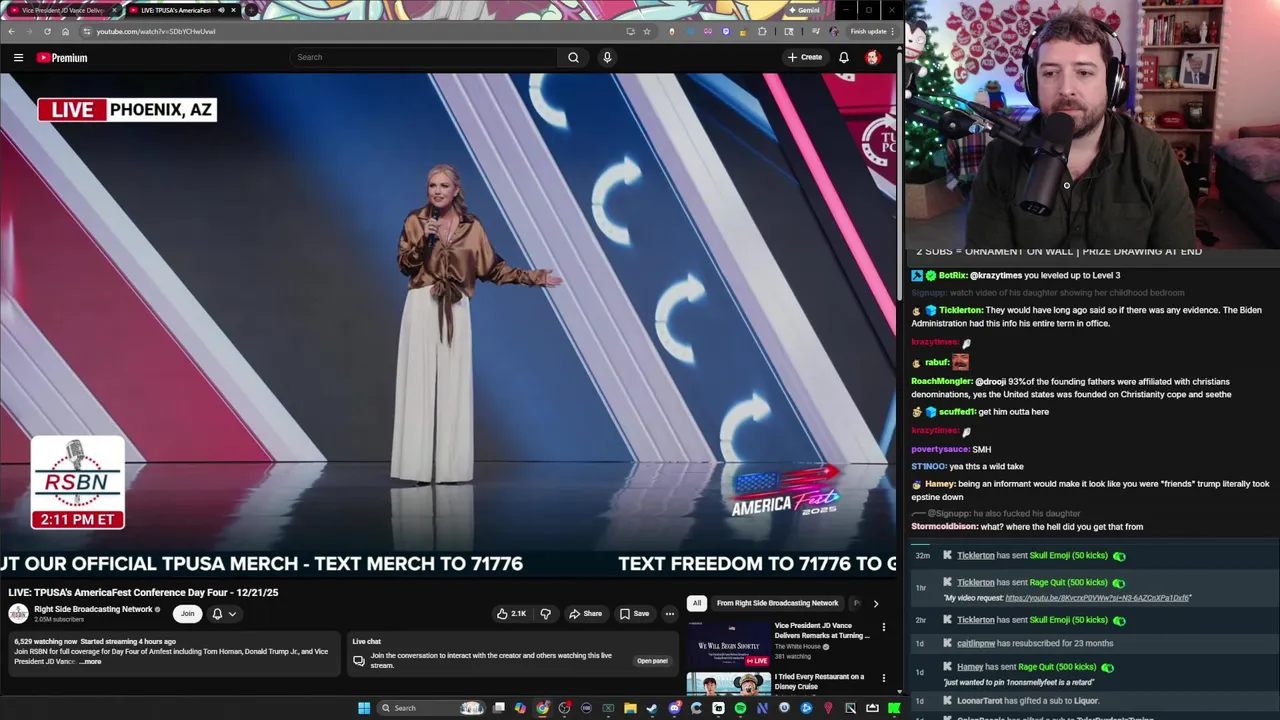Bookmark this page with the star icon
This screenshot has width=1280, height=720.
point(646,31)
